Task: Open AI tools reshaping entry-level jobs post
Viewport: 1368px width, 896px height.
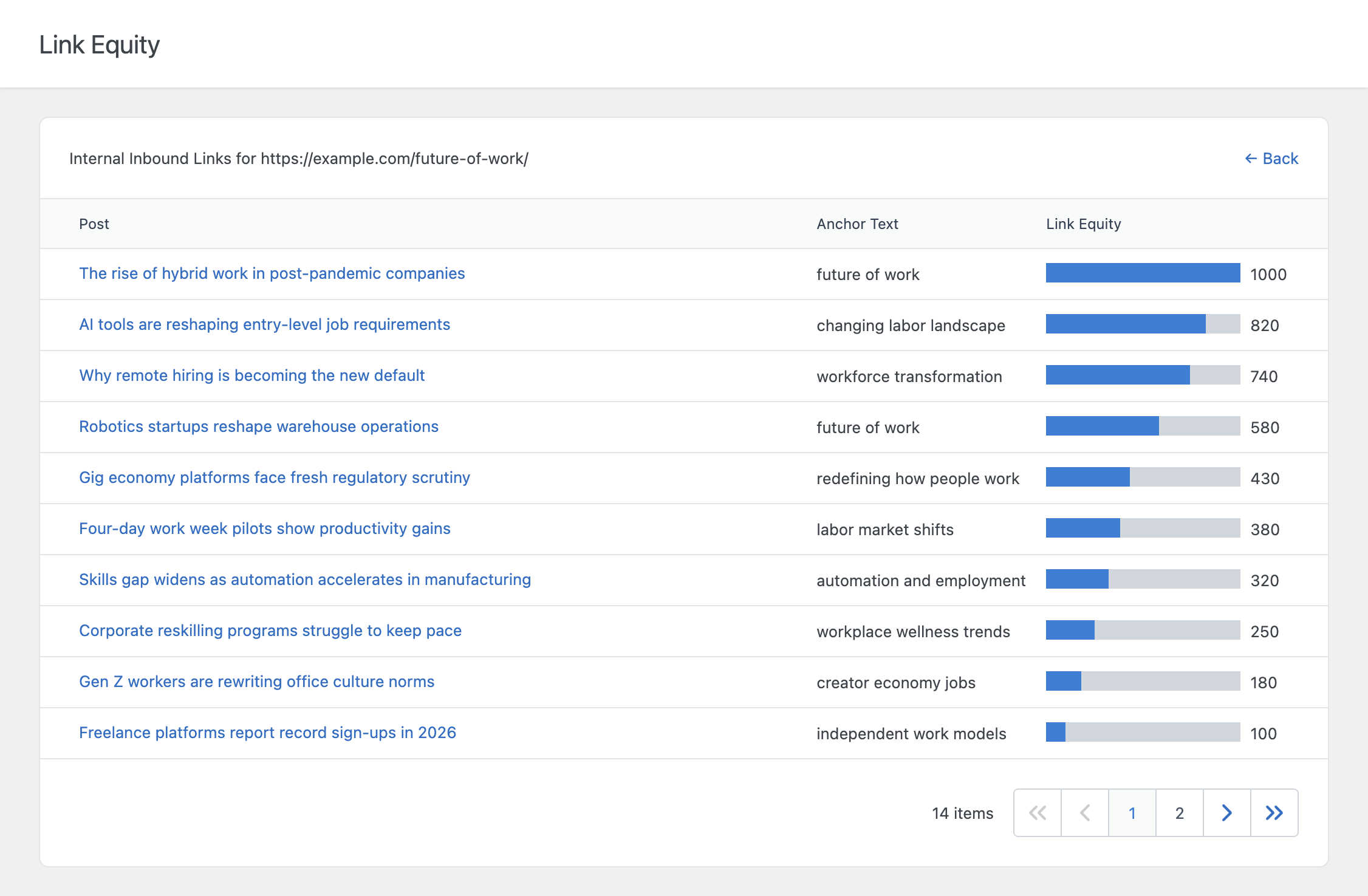Action: (265, 324)
